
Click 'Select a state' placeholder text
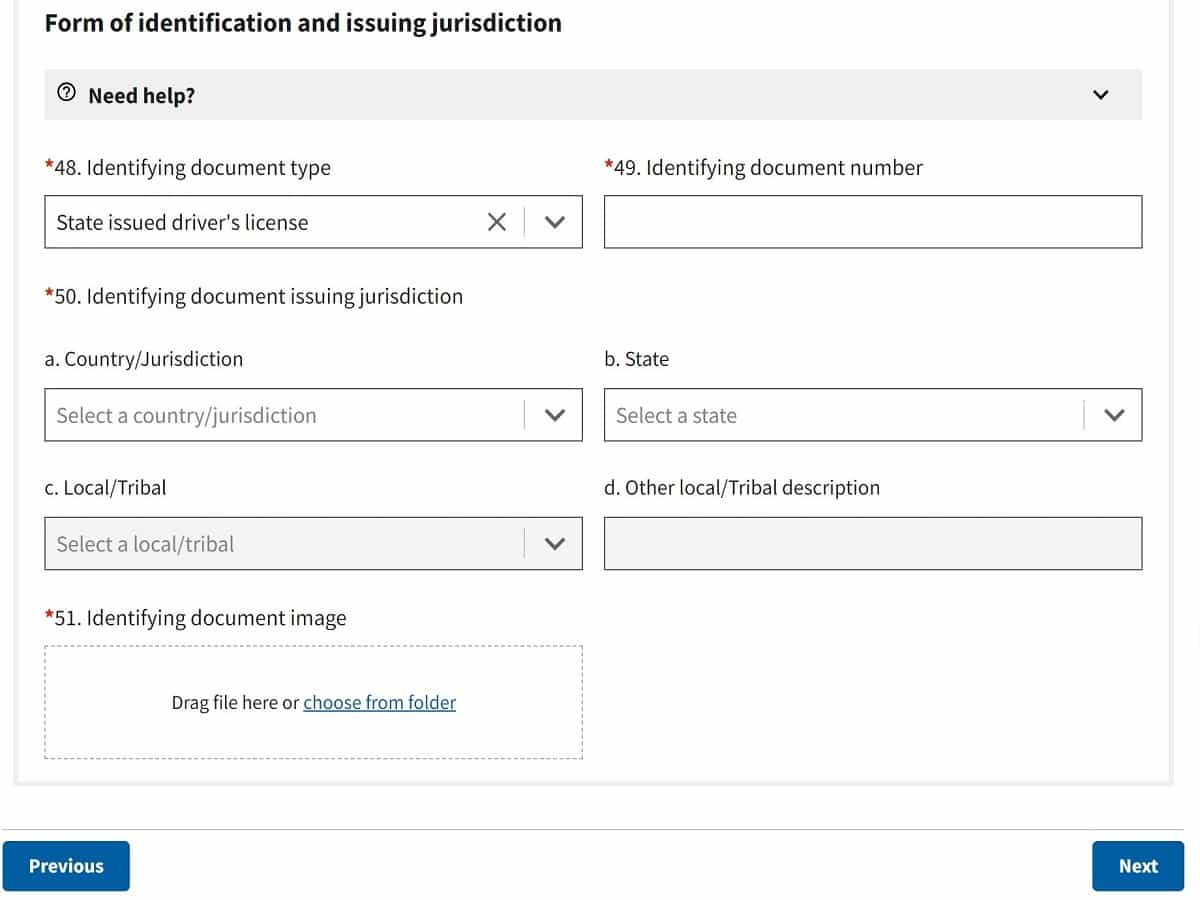[x=676, y=415]
